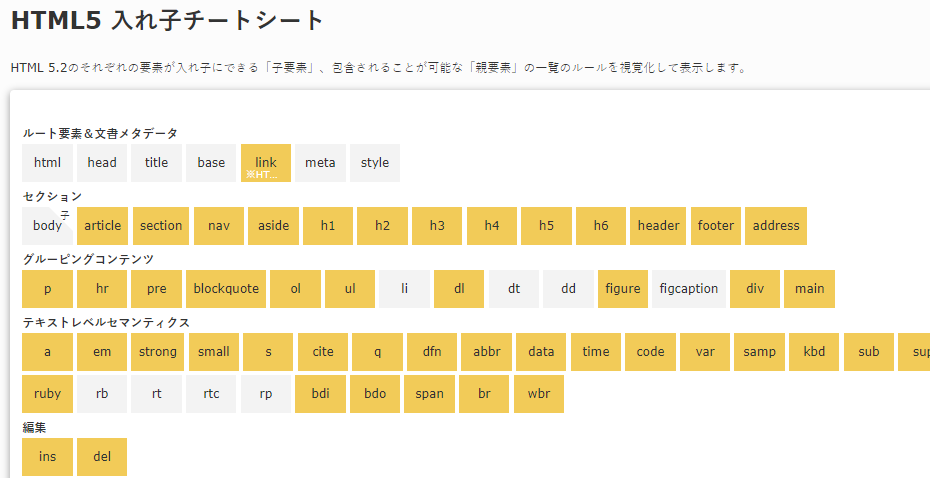Click the main element tile

pyautogui.click(x=810, y=289)
